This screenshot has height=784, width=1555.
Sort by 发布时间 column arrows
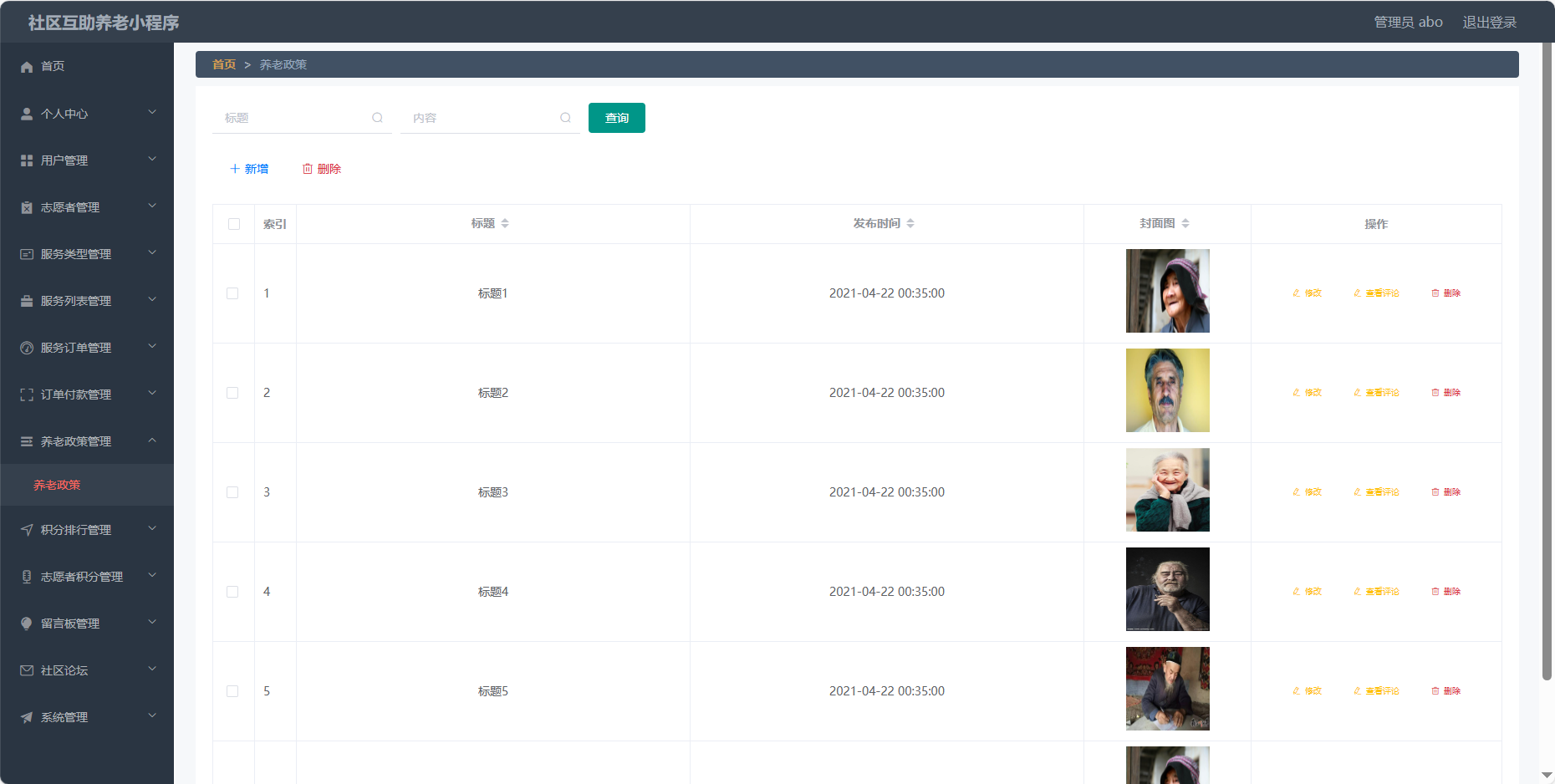pos(910,223)
